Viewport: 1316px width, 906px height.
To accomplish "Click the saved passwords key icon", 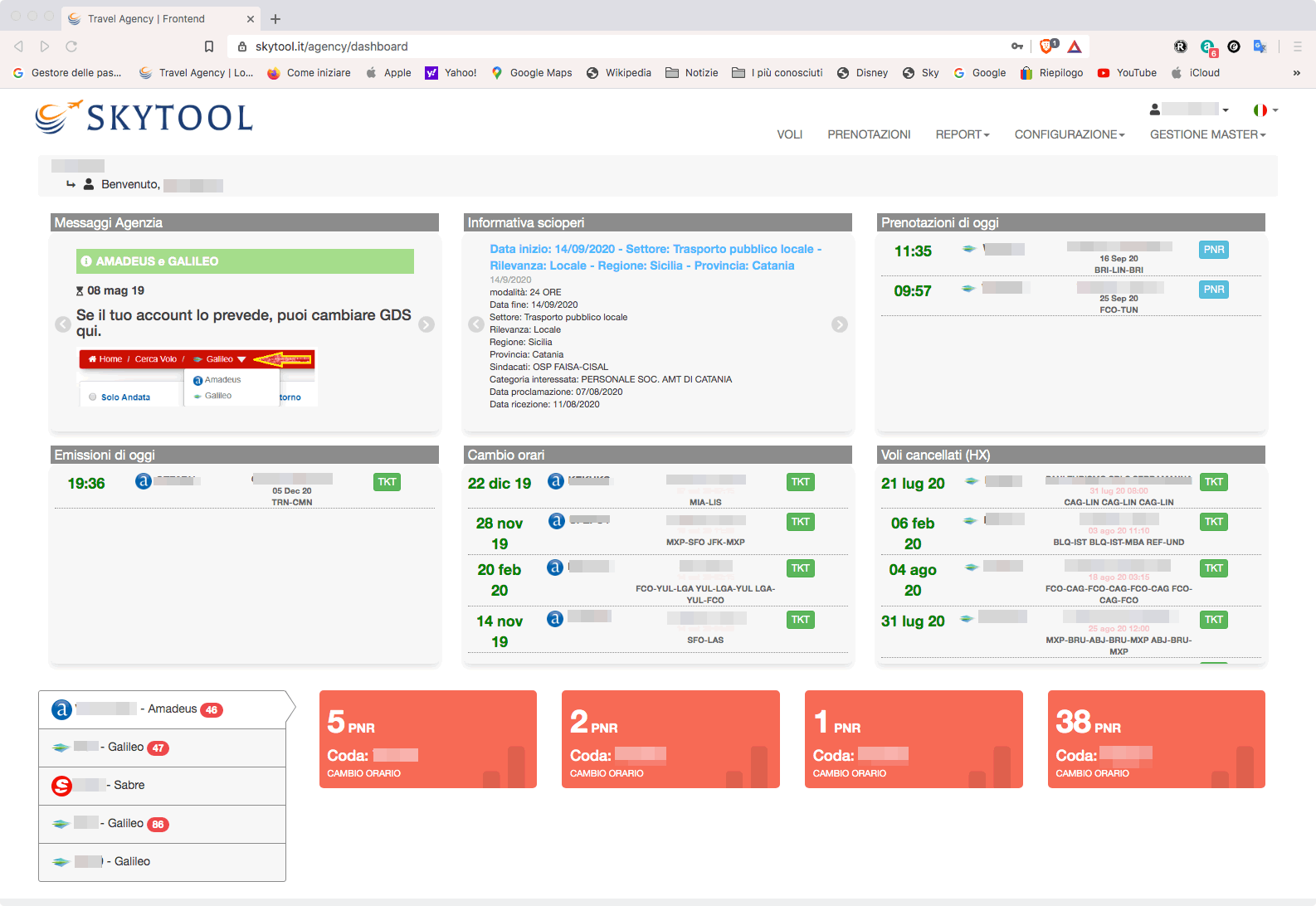I will 1017,46.
